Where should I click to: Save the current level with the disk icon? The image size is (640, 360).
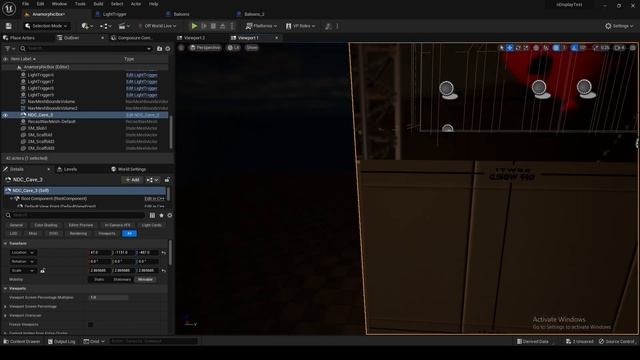coord(9,26)
